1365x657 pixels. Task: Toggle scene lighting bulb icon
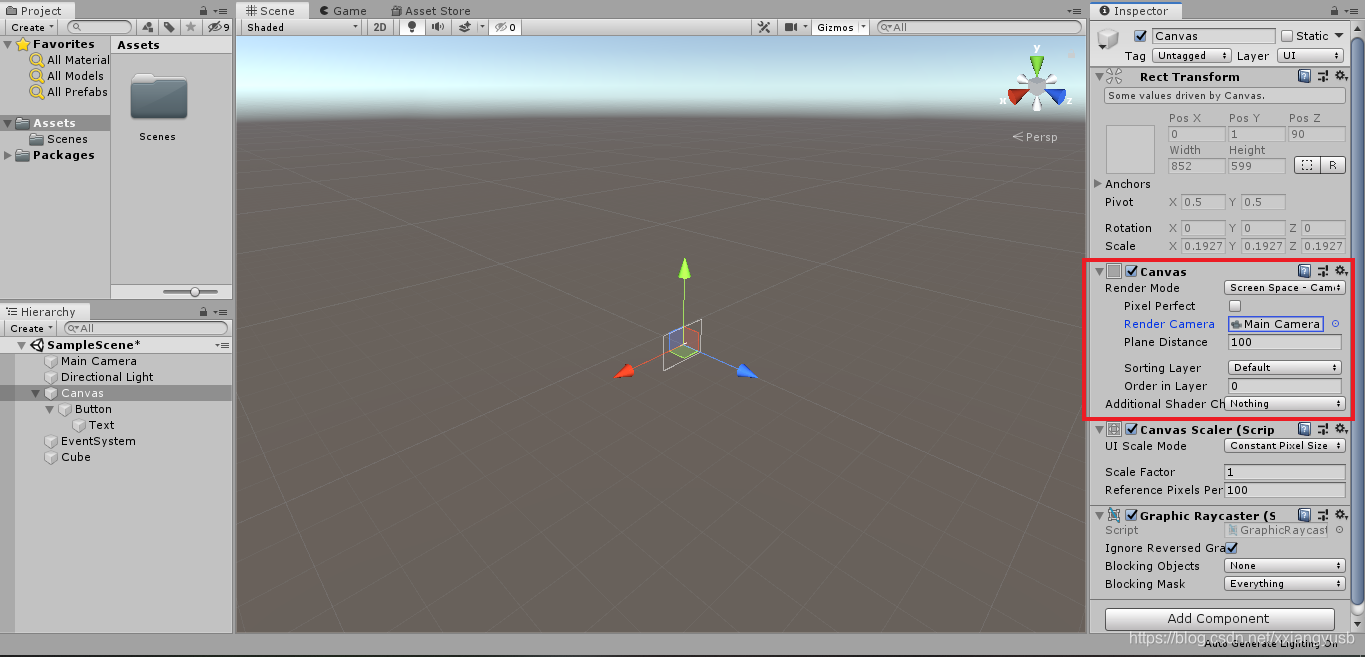point(411,27)
